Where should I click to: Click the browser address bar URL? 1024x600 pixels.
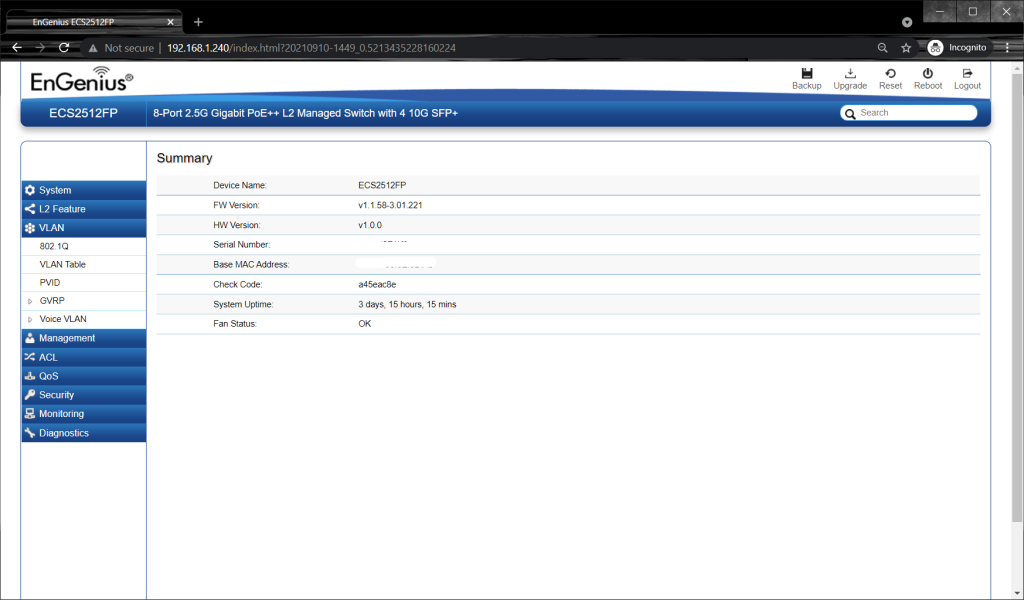(312, 48)
